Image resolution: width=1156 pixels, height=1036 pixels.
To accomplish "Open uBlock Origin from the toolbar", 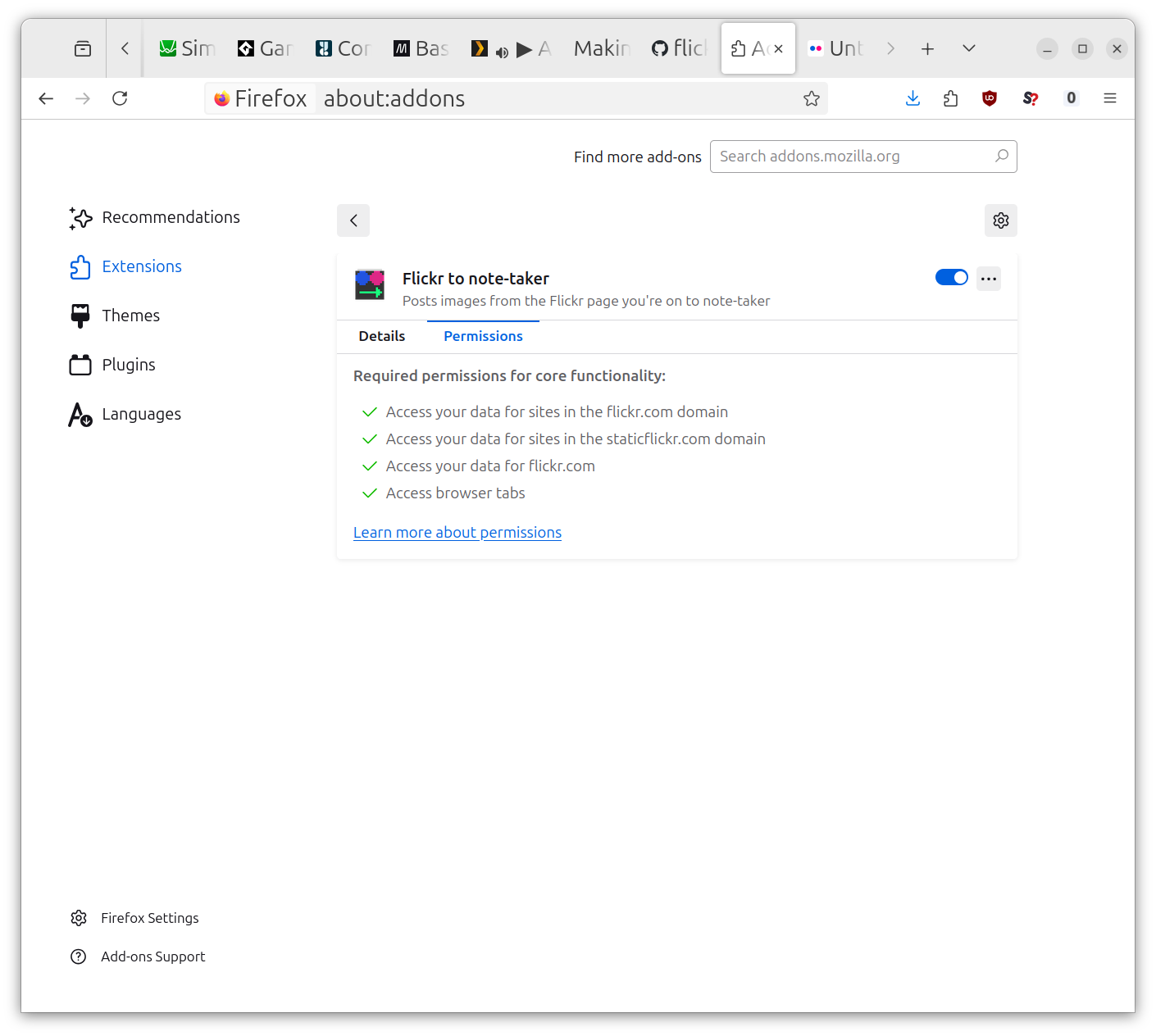I will point(990,98).
